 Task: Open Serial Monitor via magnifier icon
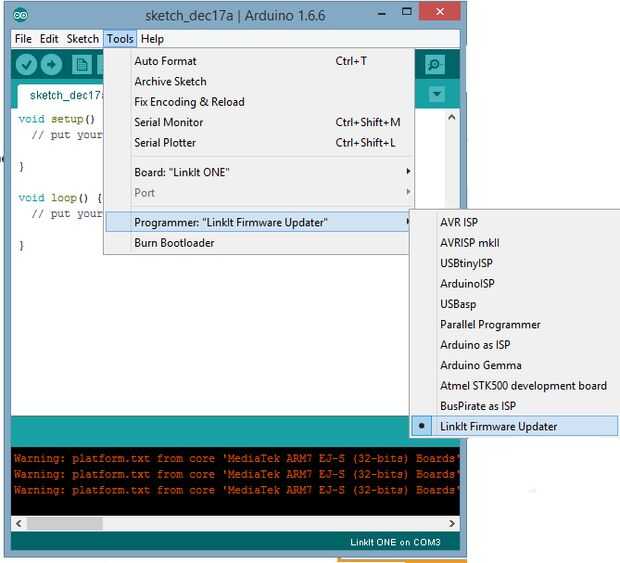434,65
